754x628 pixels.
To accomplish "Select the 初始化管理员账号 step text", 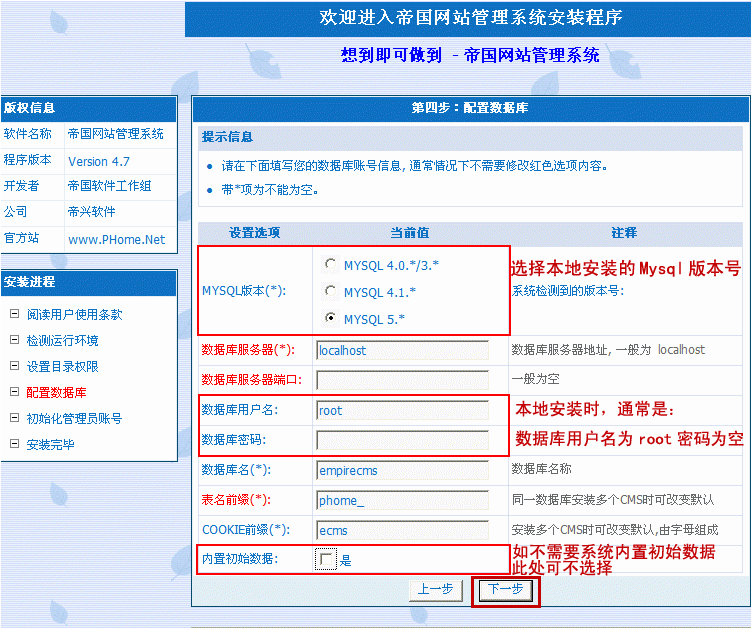I will tap(75, 418).
